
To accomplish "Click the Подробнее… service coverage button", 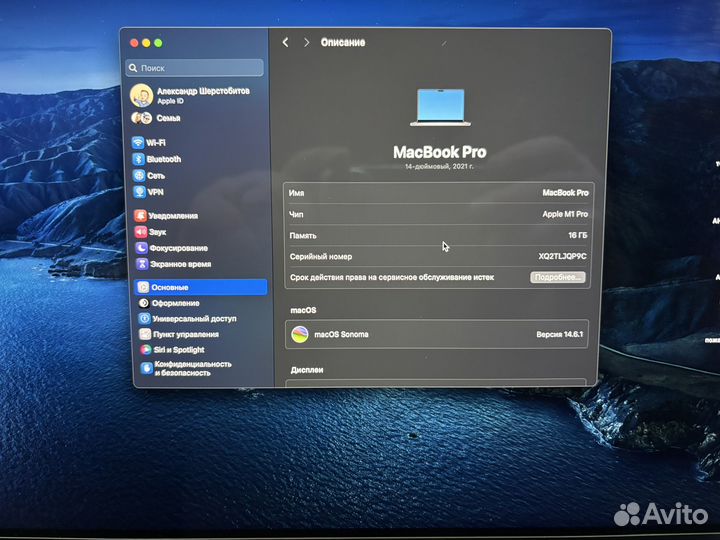I will pos(558,277).
